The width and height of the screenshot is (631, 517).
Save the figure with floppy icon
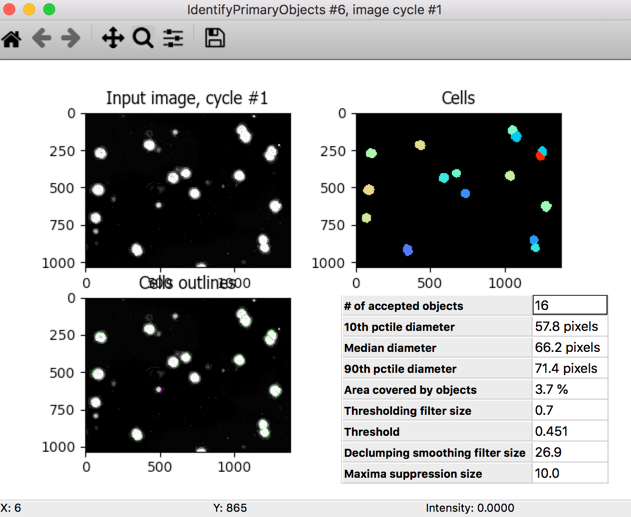215,38
